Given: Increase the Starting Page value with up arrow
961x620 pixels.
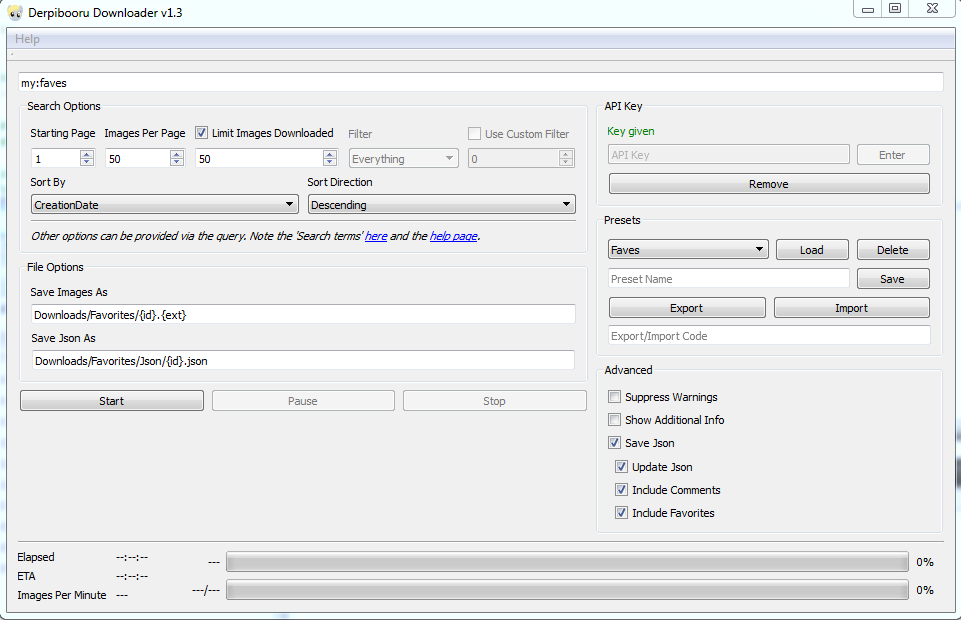Looking at the screenshot, I should [x=87, y=154].
